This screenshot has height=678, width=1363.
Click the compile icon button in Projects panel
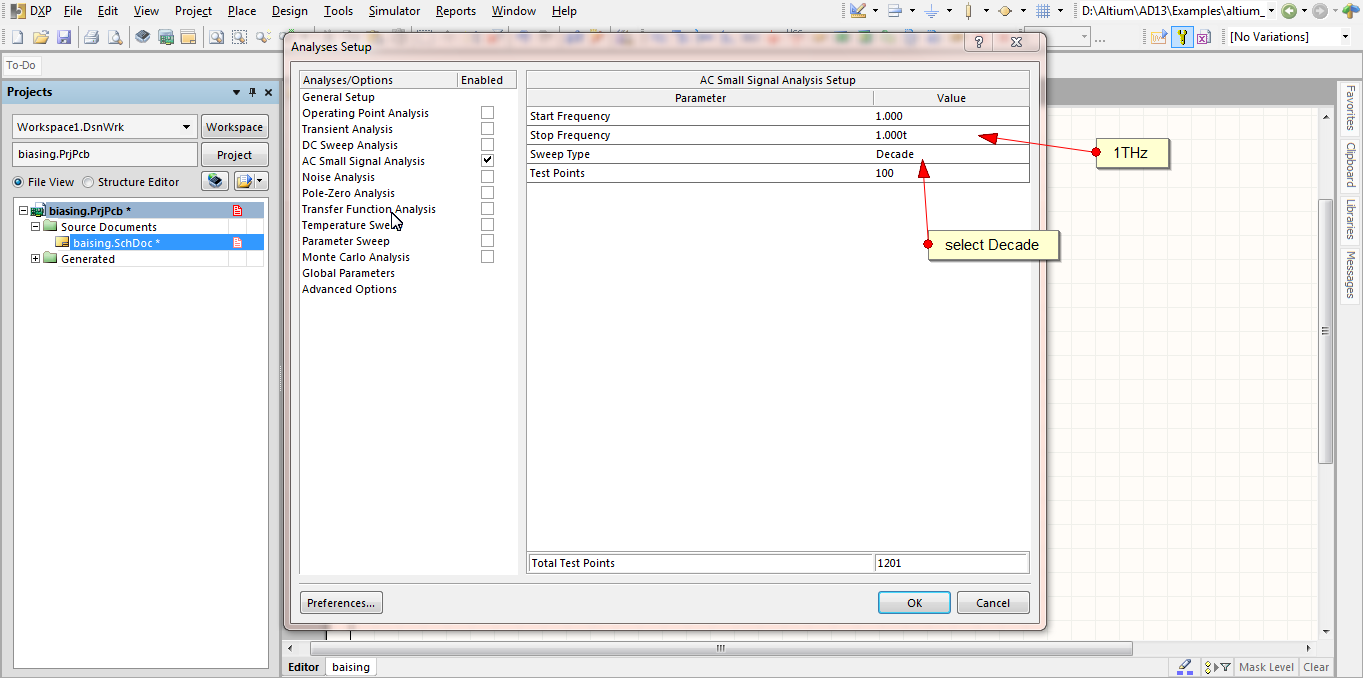(215, 181)
